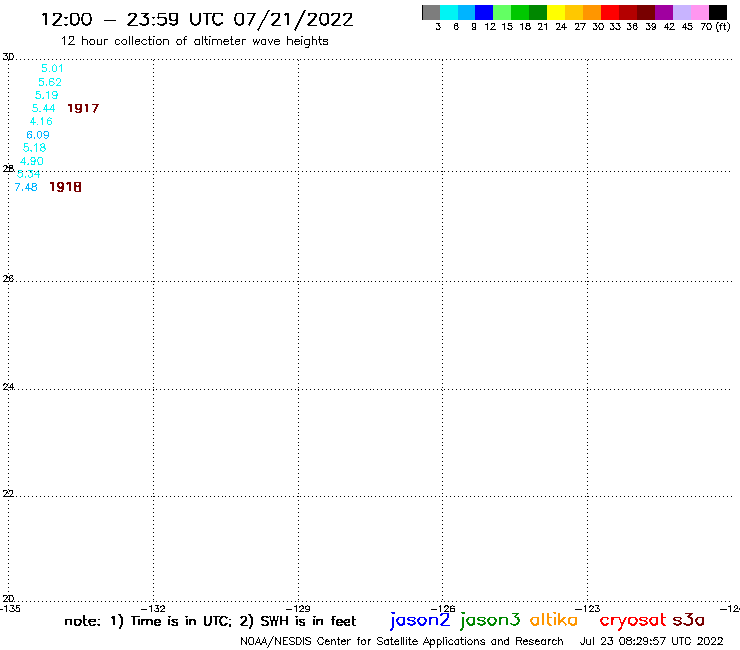Click wave height value 5.19

point(46,95)
